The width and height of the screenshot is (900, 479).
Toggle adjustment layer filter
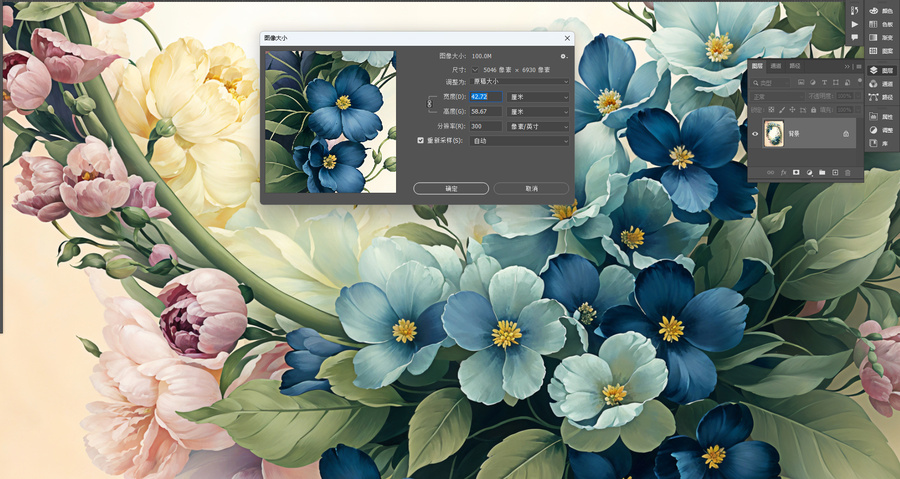tap(812, 83)
